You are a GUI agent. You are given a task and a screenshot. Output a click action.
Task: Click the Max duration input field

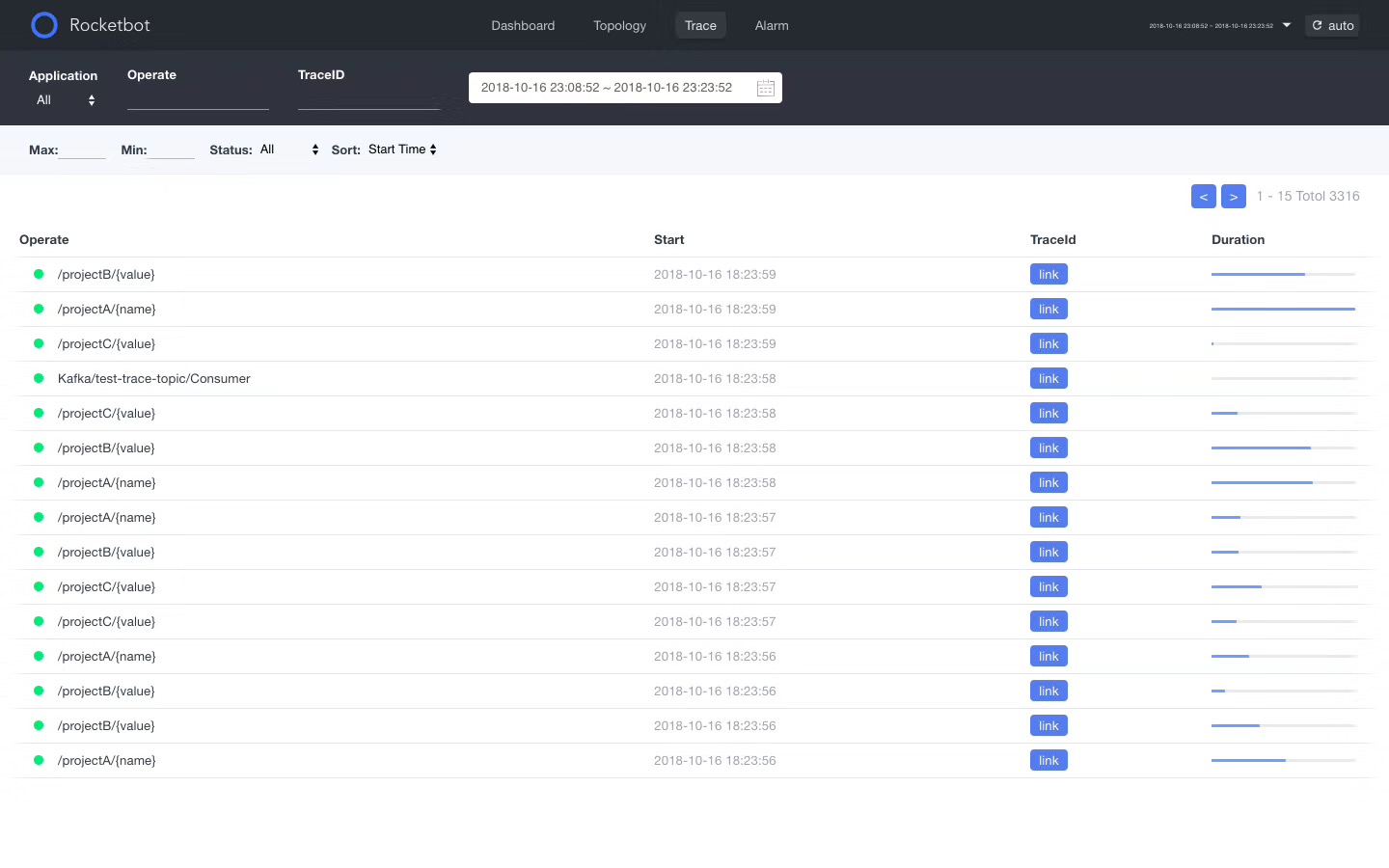click(82, 149)
